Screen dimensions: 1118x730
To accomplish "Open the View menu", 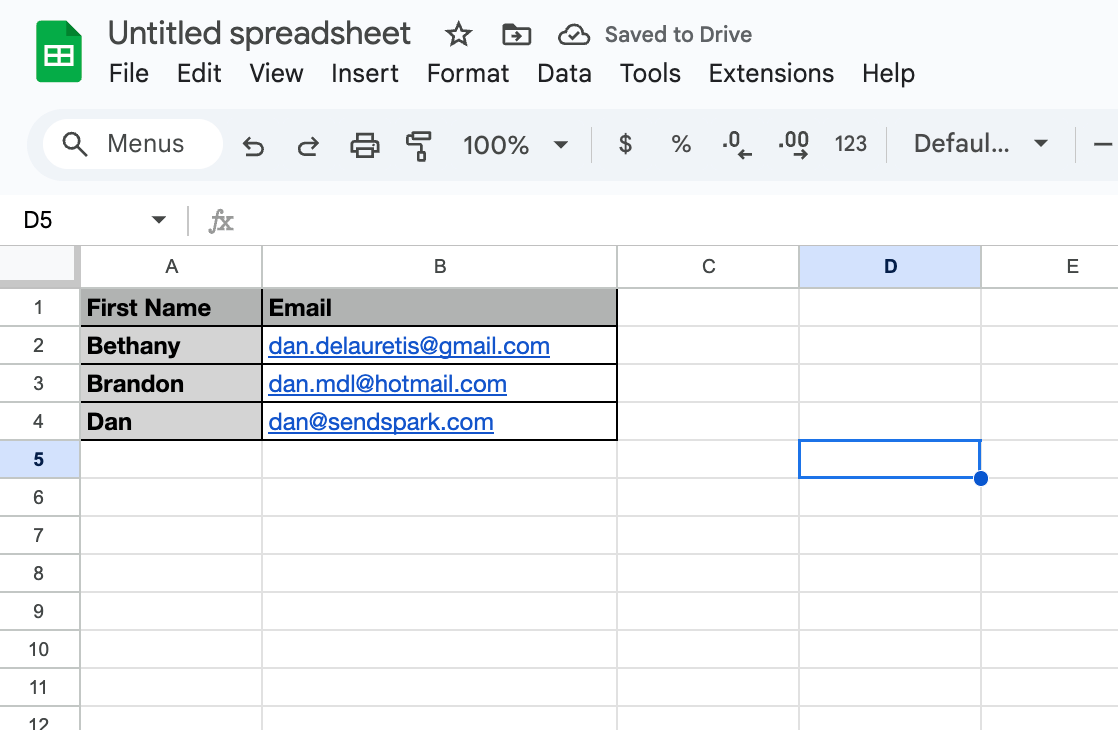I will click(x=276, y=73).
